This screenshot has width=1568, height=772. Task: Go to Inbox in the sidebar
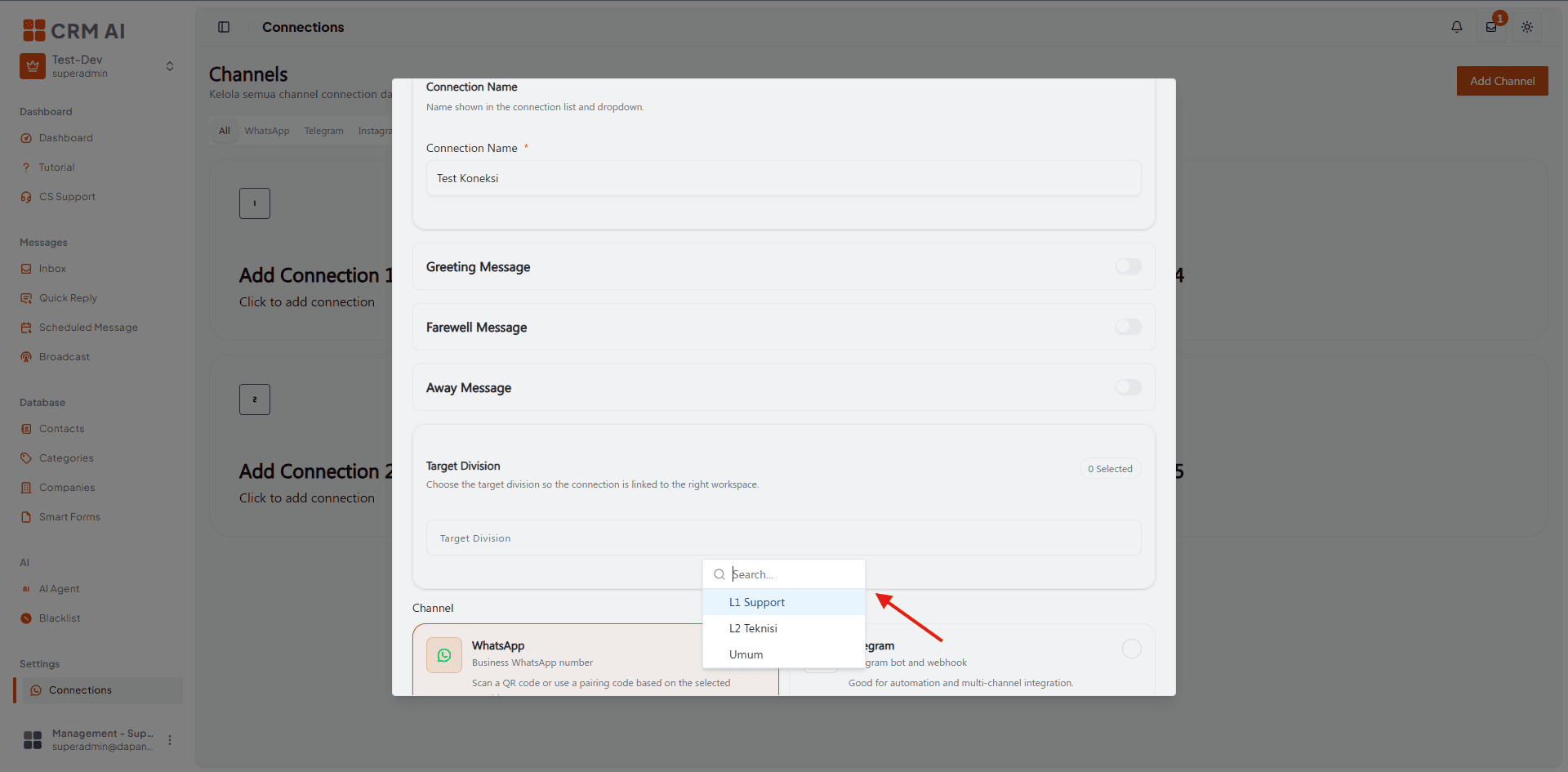click(52, 269)
